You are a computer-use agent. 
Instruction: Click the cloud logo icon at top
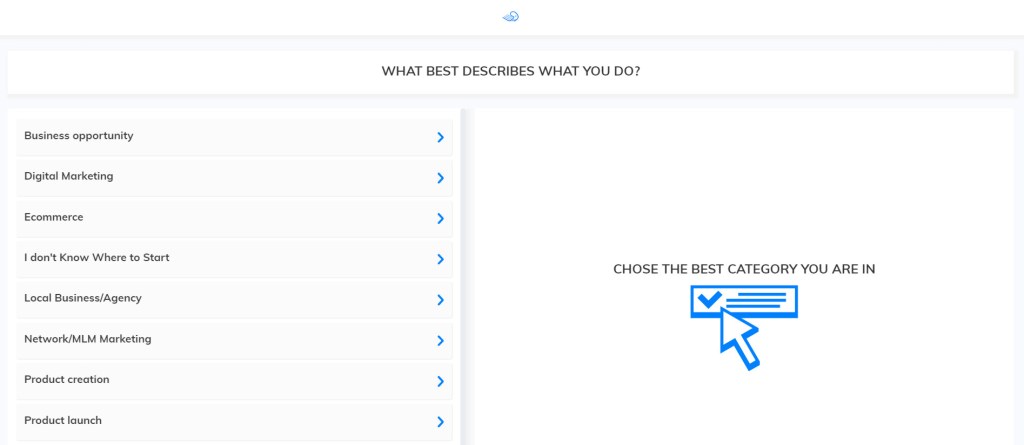(511, 16)
